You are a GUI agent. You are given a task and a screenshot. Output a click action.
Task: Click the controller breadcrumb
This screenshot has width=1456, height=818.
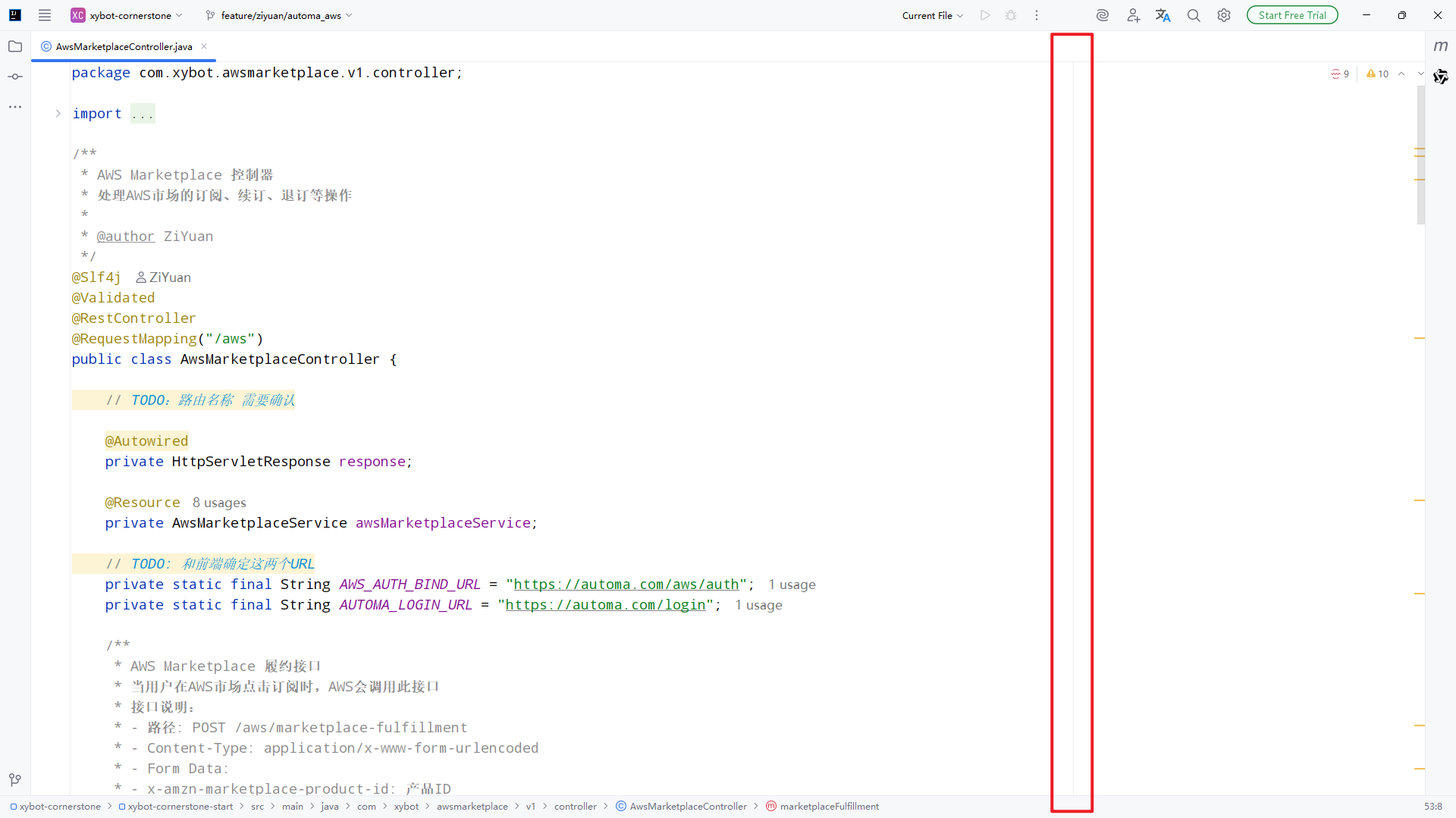pos(576,807)
